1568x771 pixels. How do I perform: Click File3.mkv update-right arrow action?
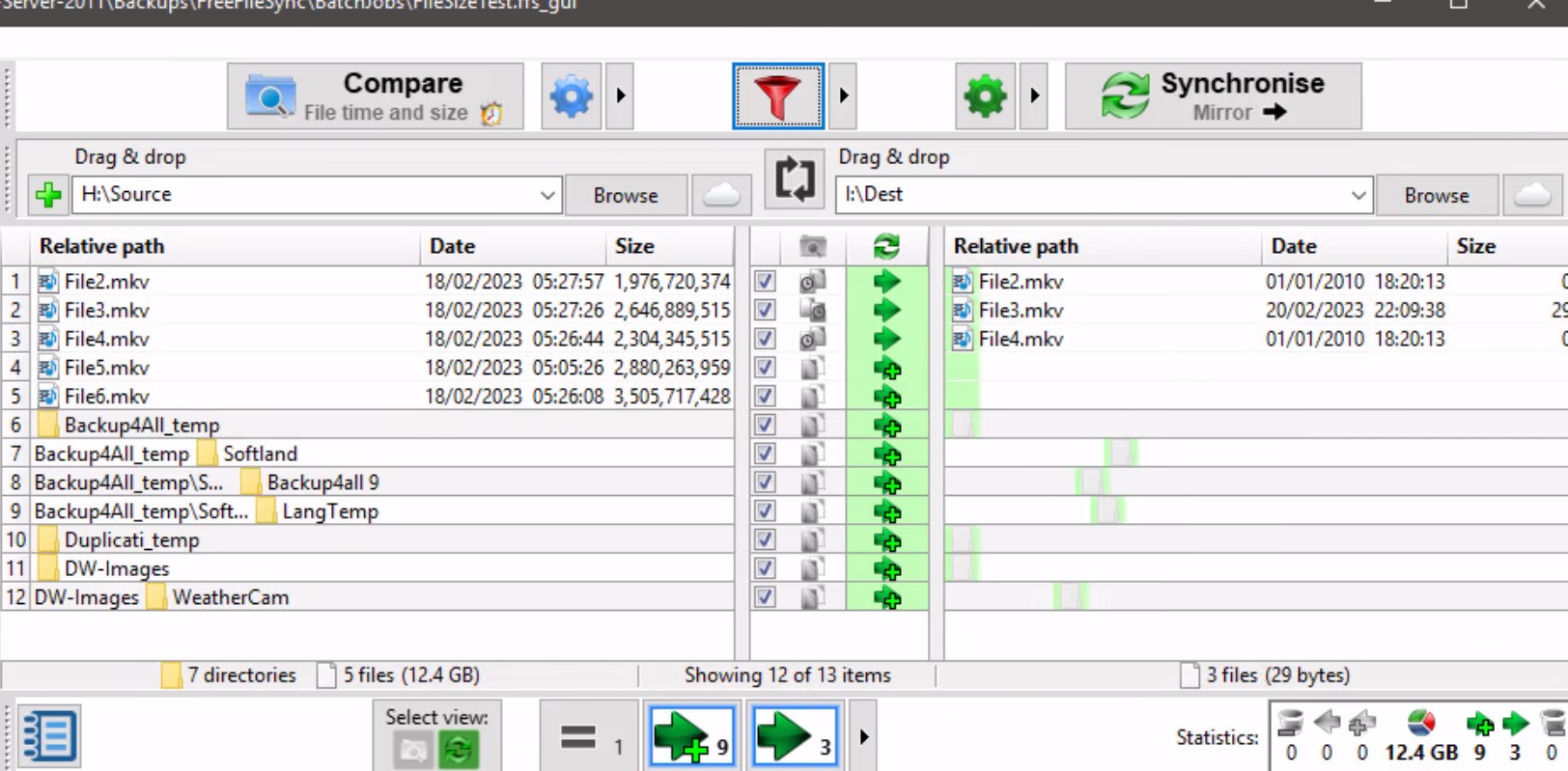[886, 311]
